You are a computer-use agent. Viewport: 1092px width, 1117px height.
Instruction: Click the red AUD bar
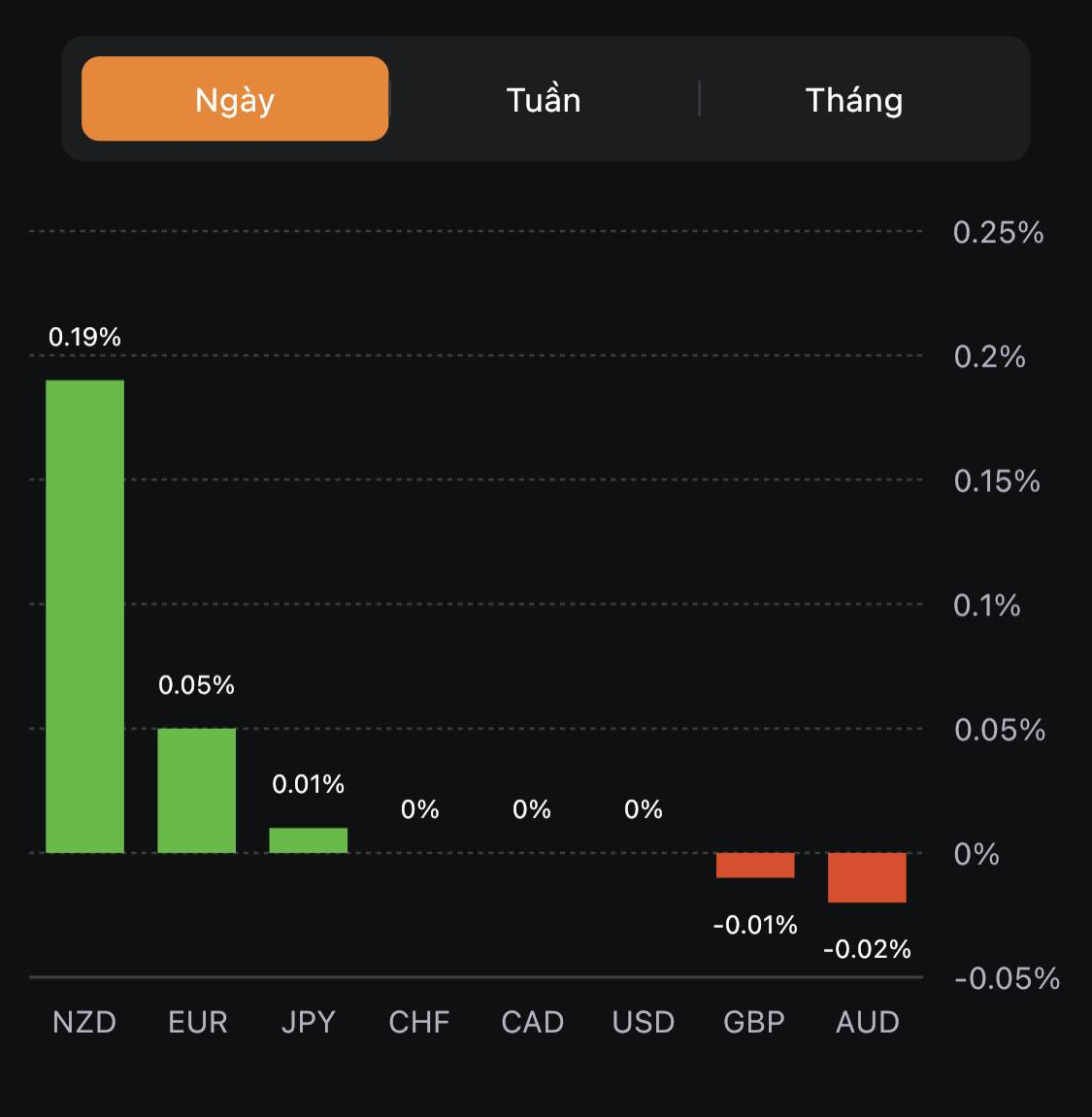pos(867,877)
